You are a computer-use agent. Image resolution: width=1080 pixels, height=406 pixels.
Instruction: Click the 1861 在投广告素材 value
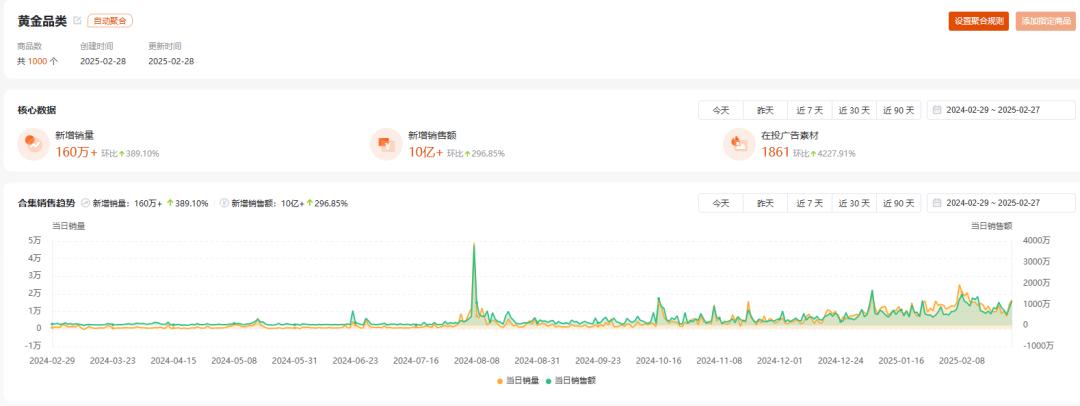coord(775,152)
